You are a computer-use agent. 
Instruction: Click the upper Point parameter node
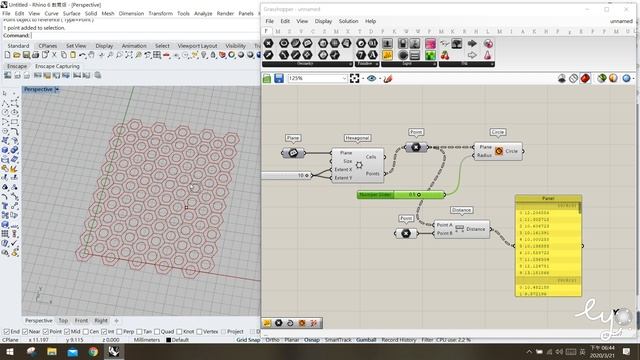click(416, 147)
